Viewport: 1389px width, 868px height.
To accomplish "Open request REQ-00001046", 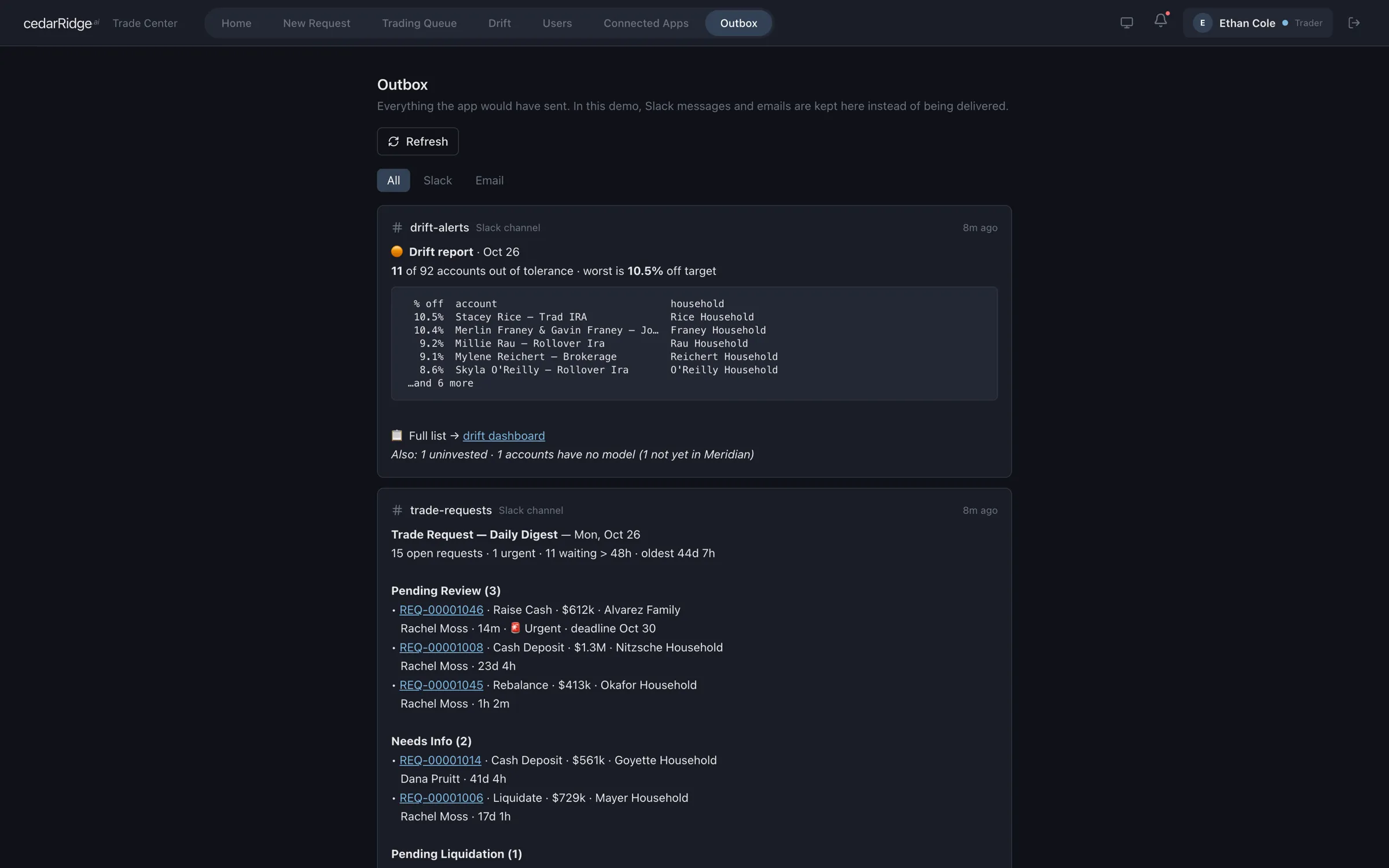I will click(x=441, y=610).
